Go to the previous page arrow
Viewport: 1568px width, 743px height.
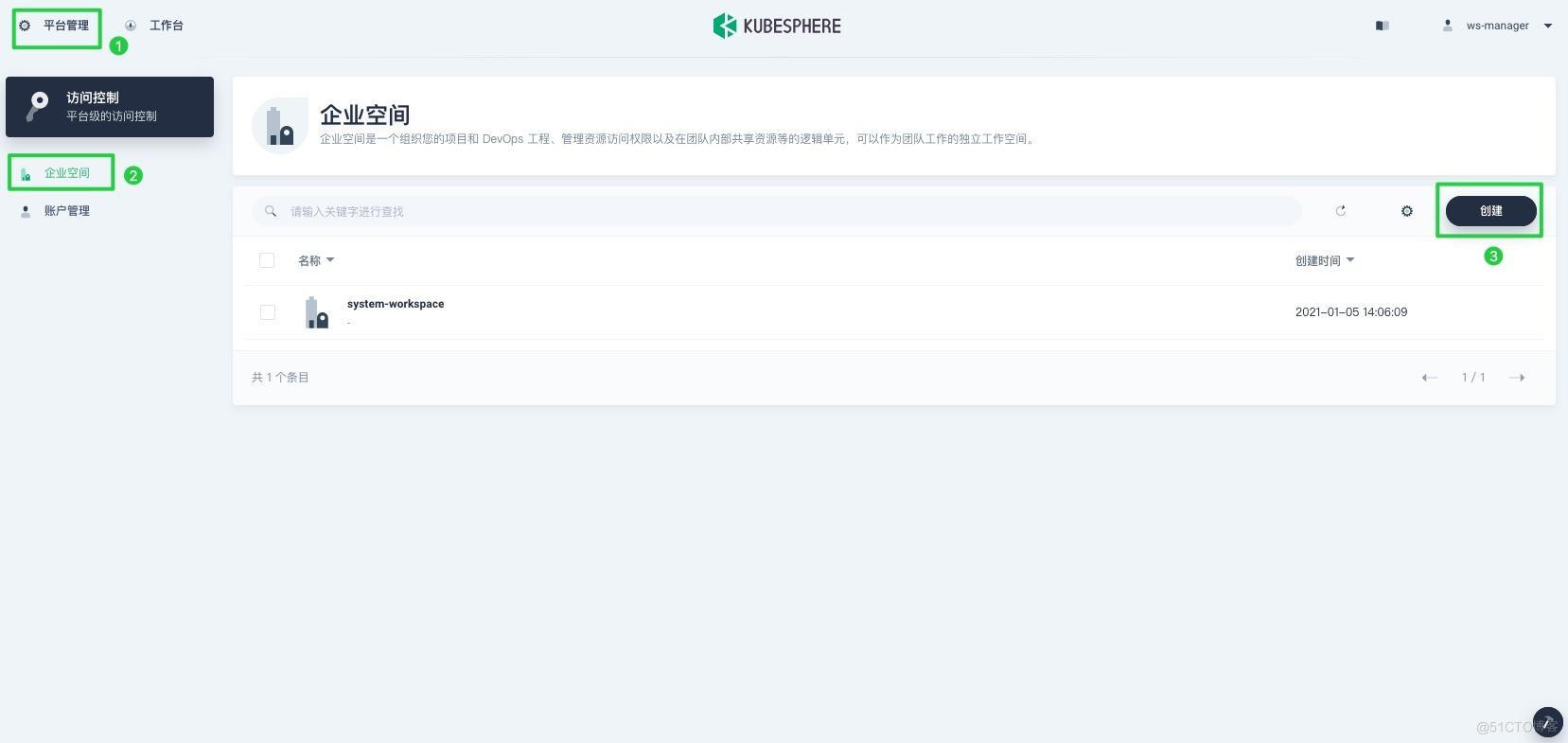[1430, 378]
